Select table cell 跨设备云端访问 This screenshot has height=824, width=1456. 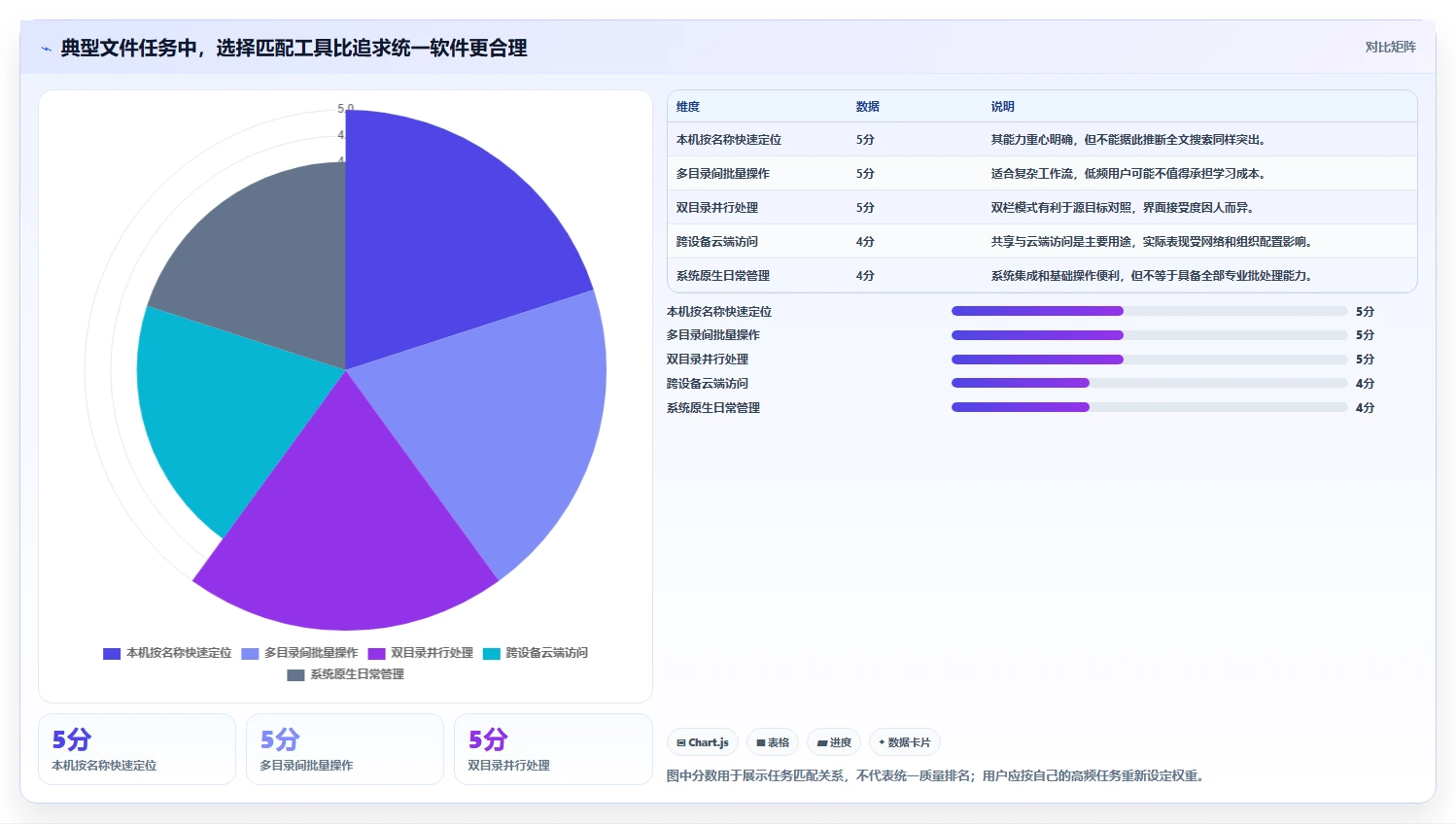(717, 242)
